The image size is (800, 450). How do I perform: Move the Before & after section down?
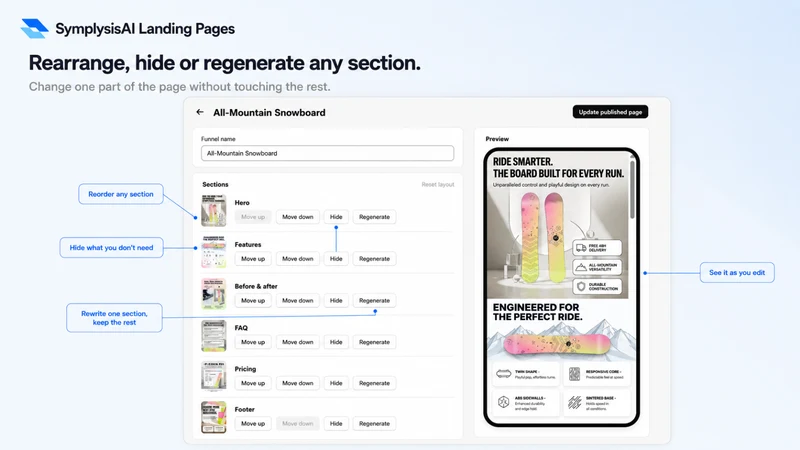[x=298, y=301]
